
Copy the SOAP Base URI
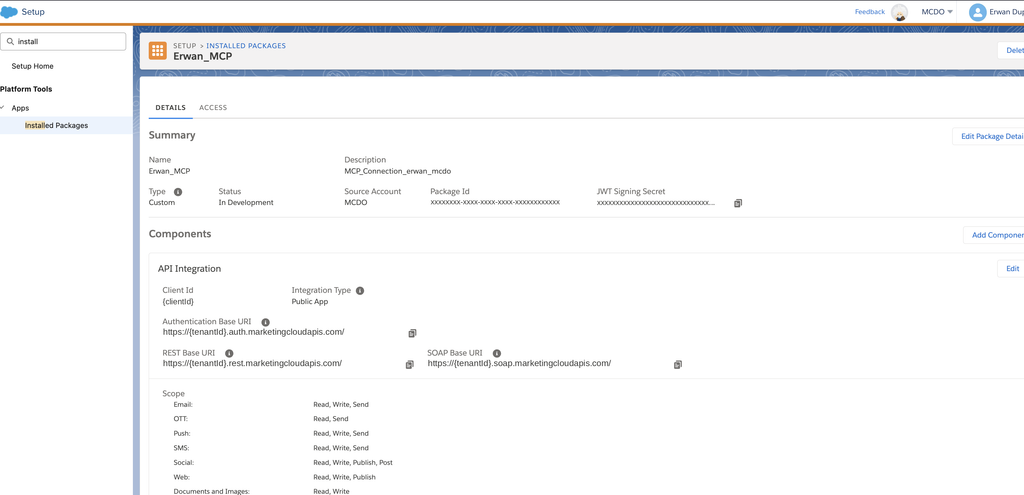[x=678, y=364]
